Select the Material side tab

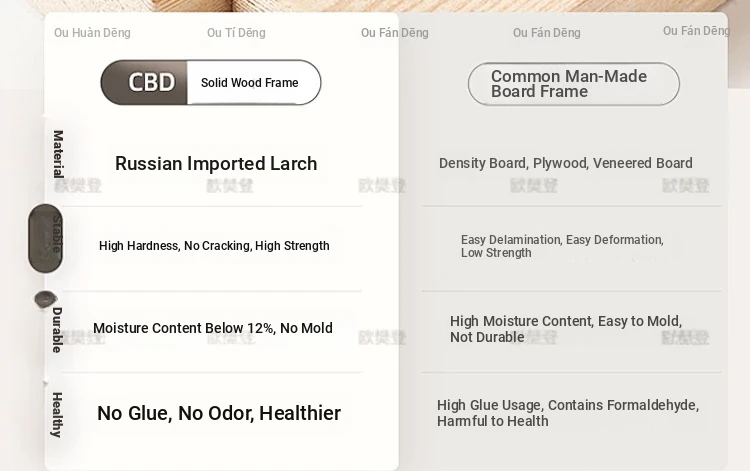(58, 154)
